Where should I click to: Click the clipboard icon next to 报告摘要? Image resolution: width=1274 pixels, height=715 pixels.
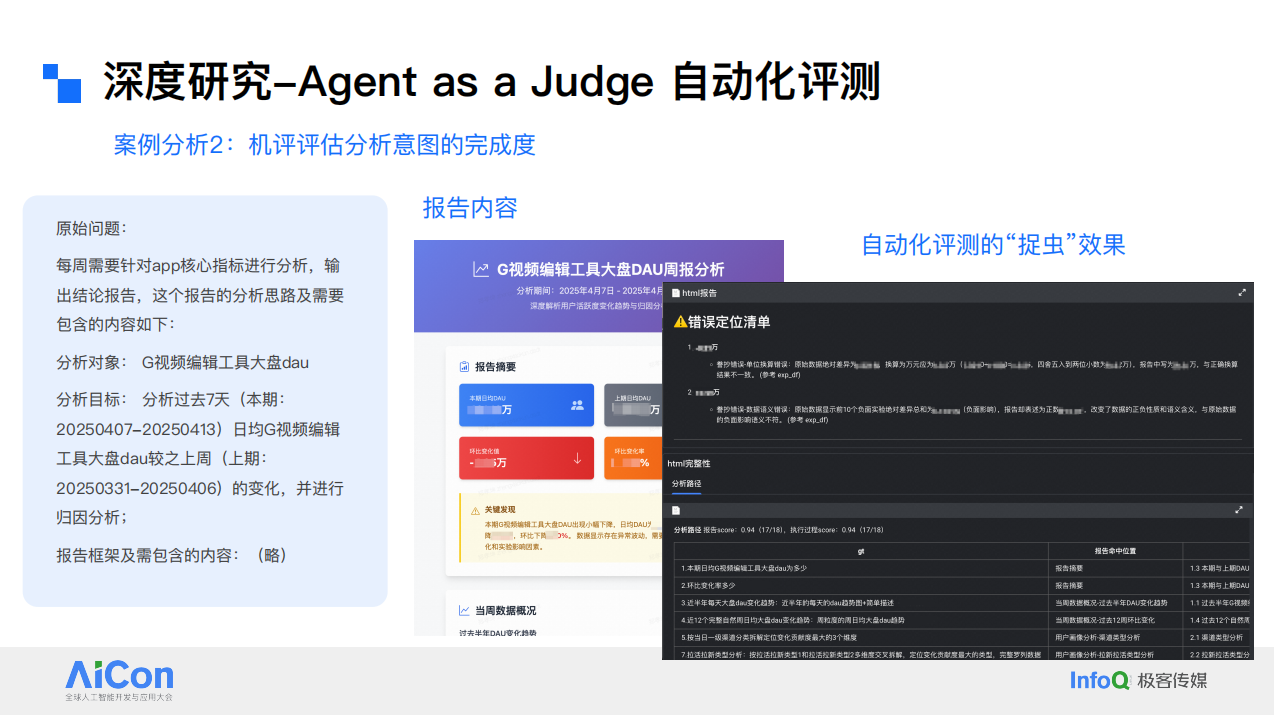[464, 367]
